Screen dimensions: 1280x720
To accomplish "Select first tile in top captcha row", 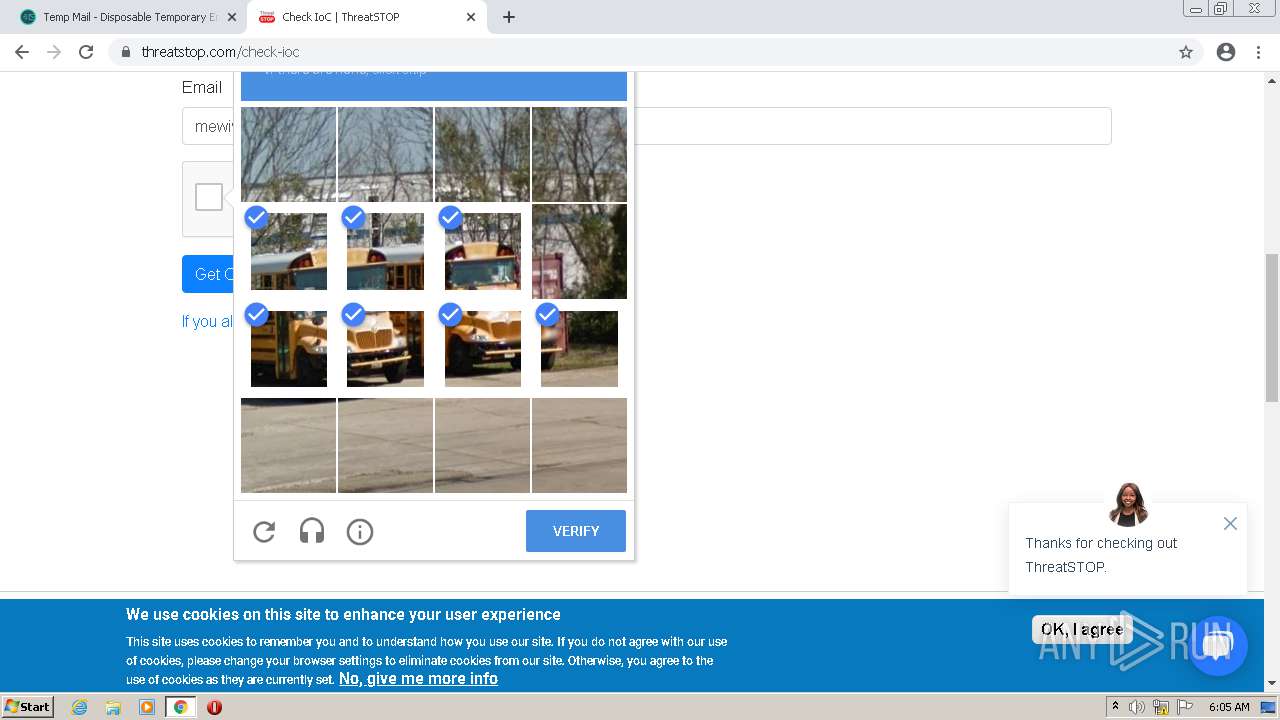I will click(x=288, y=154).
